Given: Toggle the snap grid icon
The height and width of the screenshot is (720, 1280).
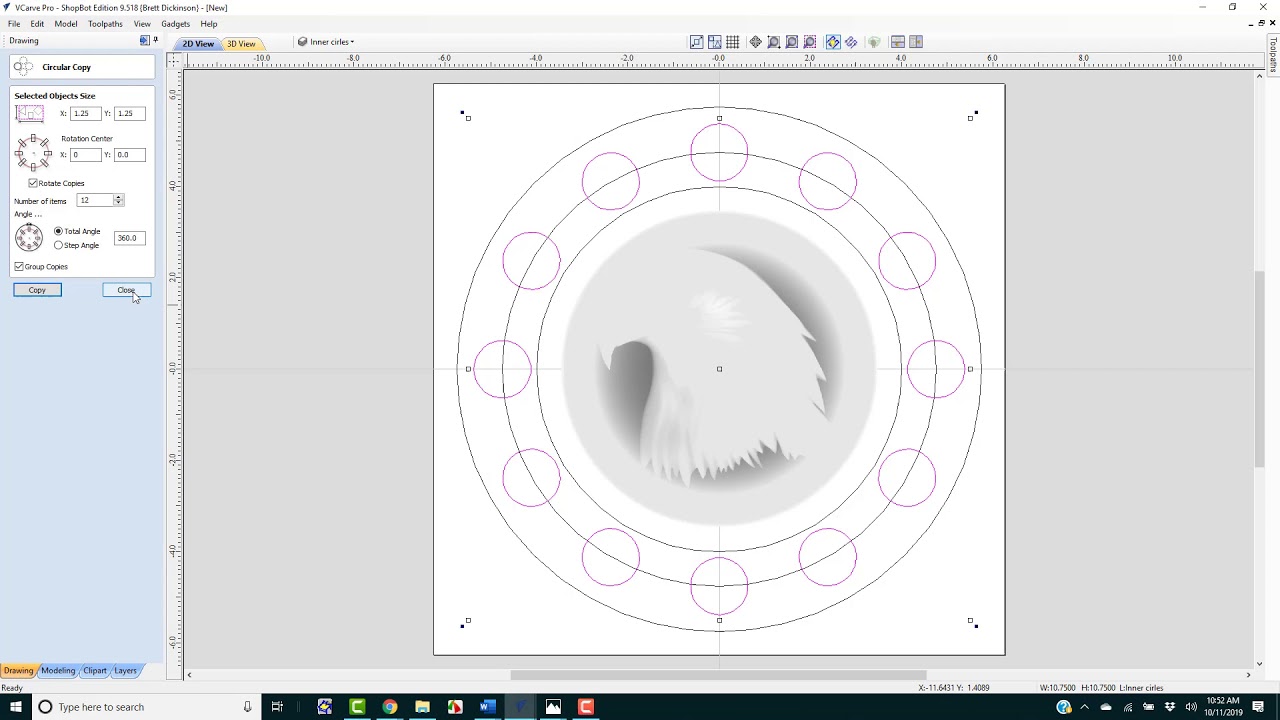Looking at the screenshot, I should (x=733, y=42).
